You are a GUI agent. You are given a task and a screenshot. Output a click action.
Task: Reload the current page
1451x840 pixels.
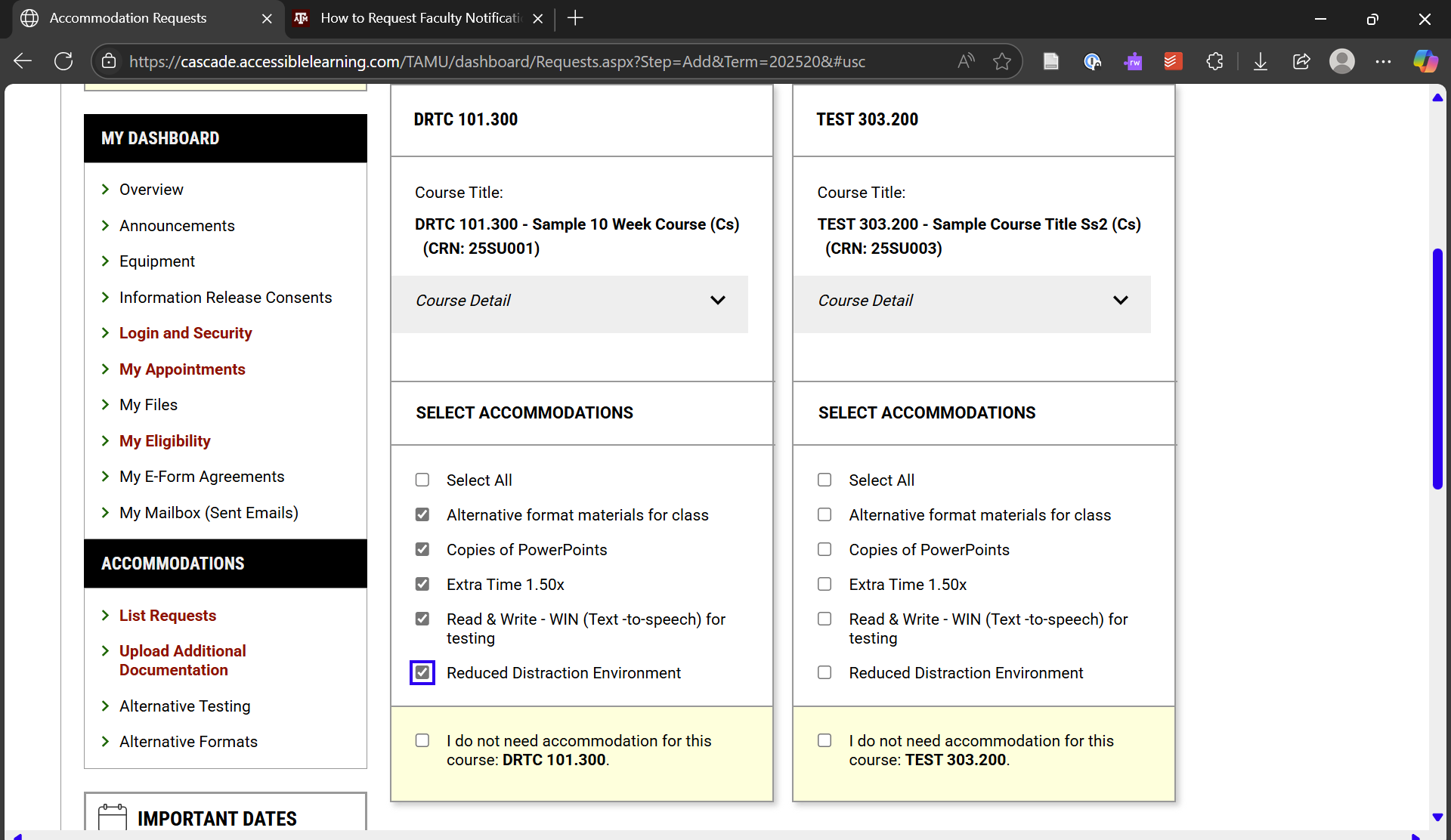coord(63,61)
